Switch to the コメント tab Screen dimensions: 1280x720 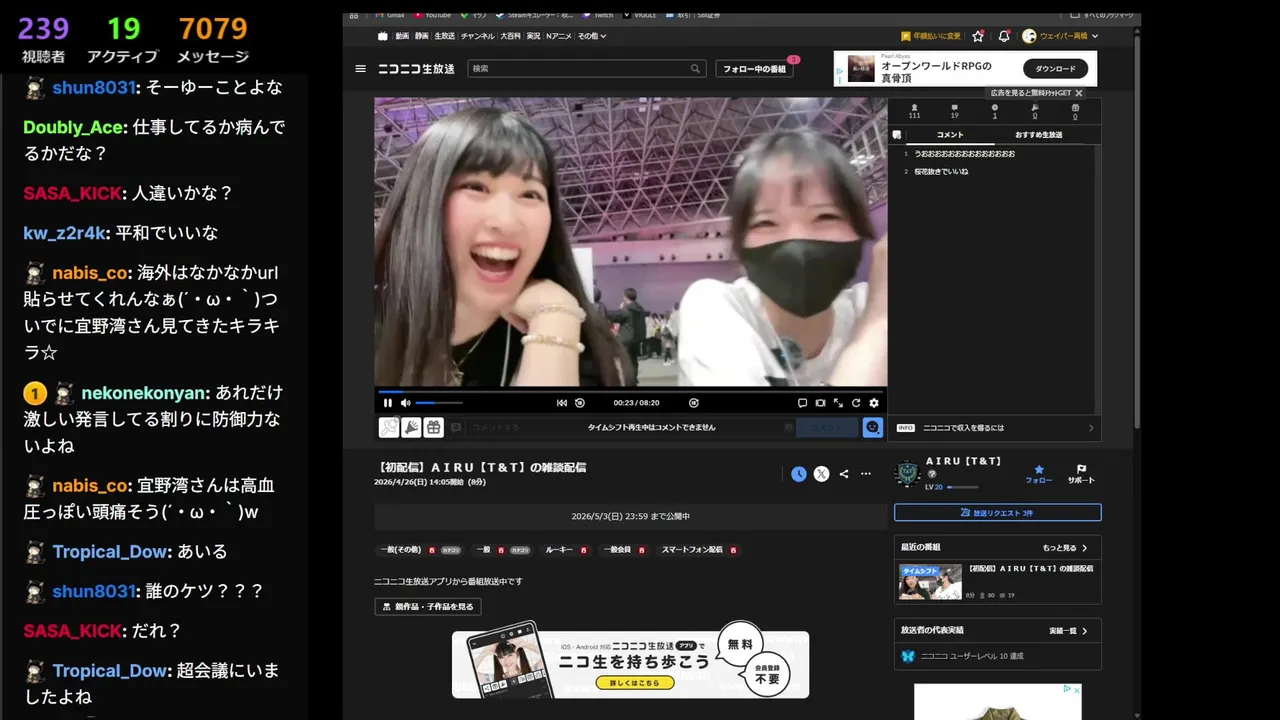pos(950,134)
